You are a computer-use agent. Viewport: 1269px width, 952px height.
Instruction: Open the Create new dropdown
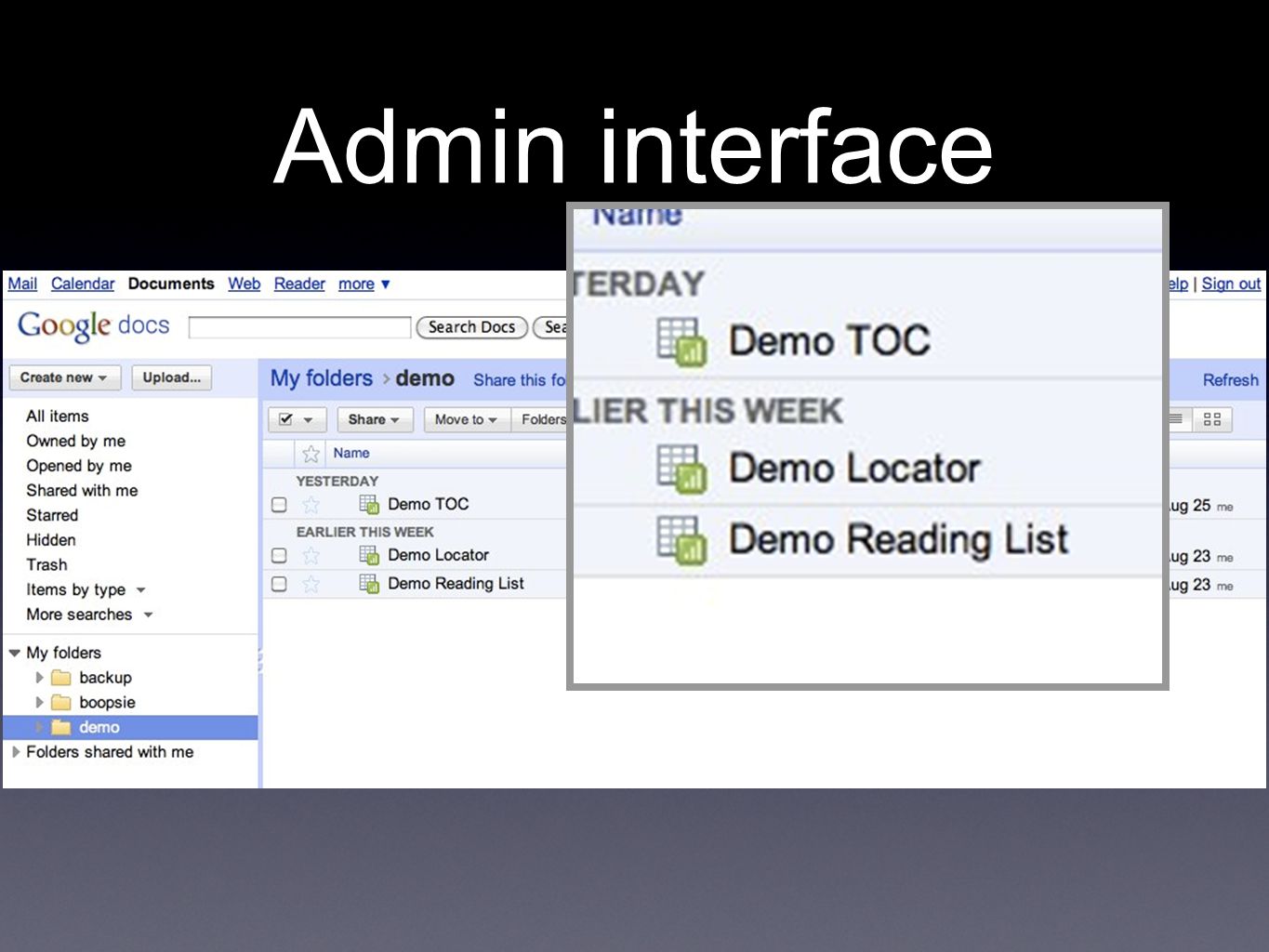(64, 377)
